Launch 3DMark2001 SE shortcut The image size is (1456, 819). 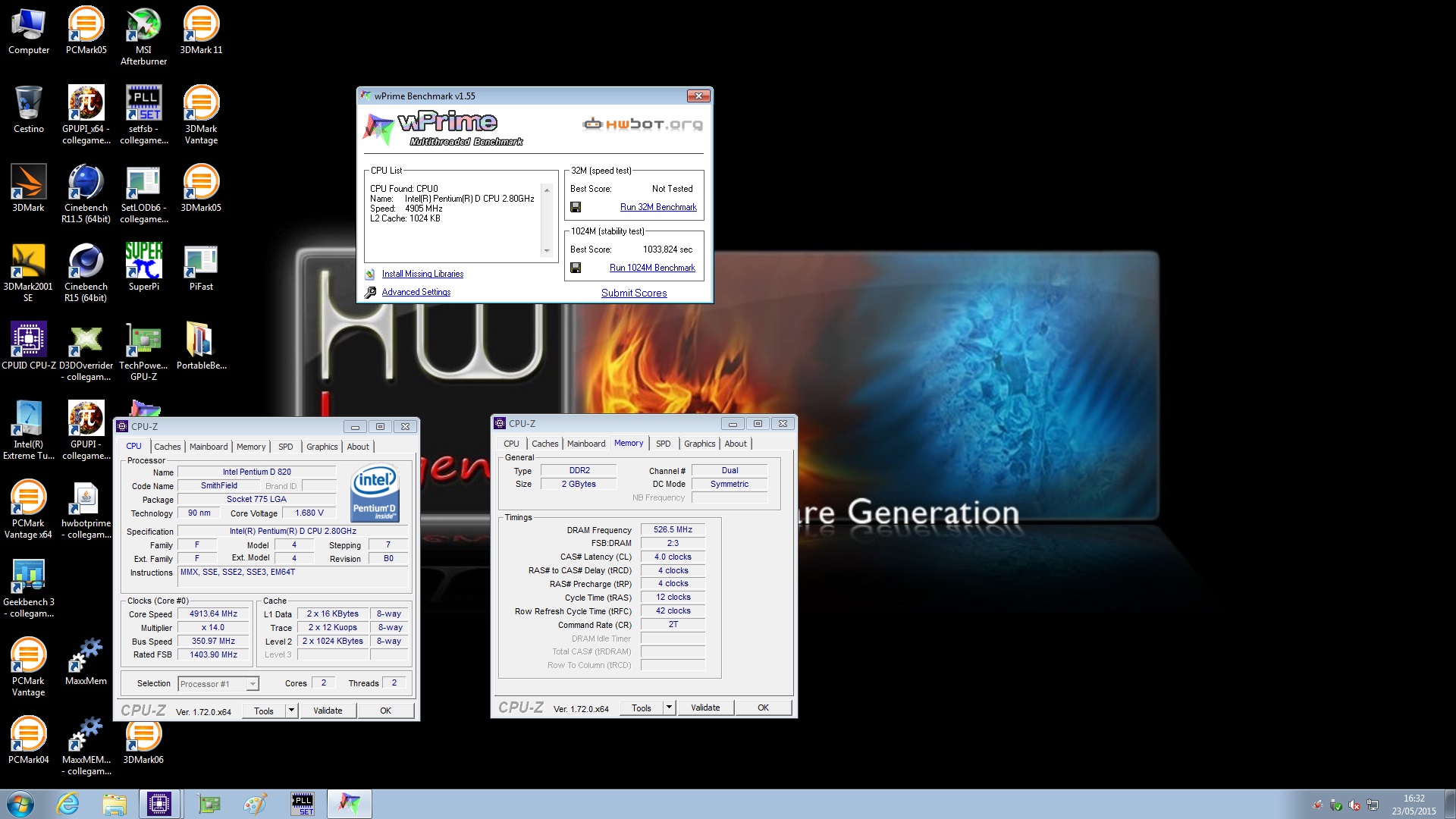pos(29,272)
